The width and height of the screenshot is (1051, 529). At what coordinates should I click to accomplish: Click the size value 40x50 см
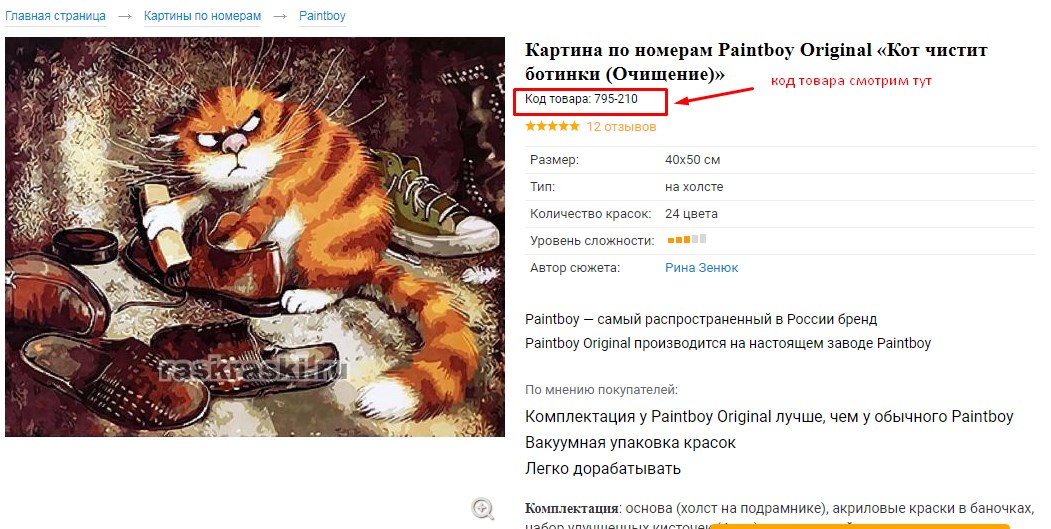click(x=692, y=160)
